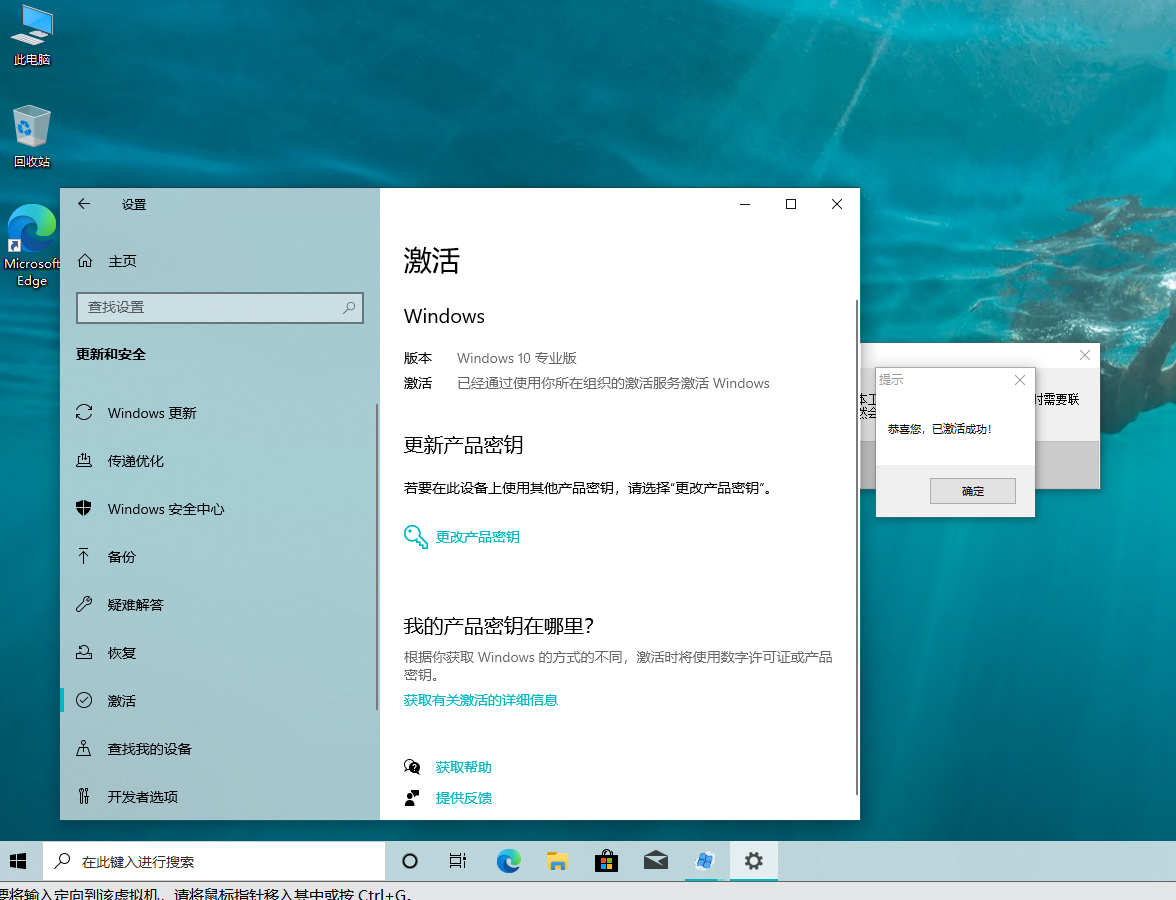This screenshot has height=900, width=1176.
Task: Minimize the Settings window
Action: click(745, 204)
